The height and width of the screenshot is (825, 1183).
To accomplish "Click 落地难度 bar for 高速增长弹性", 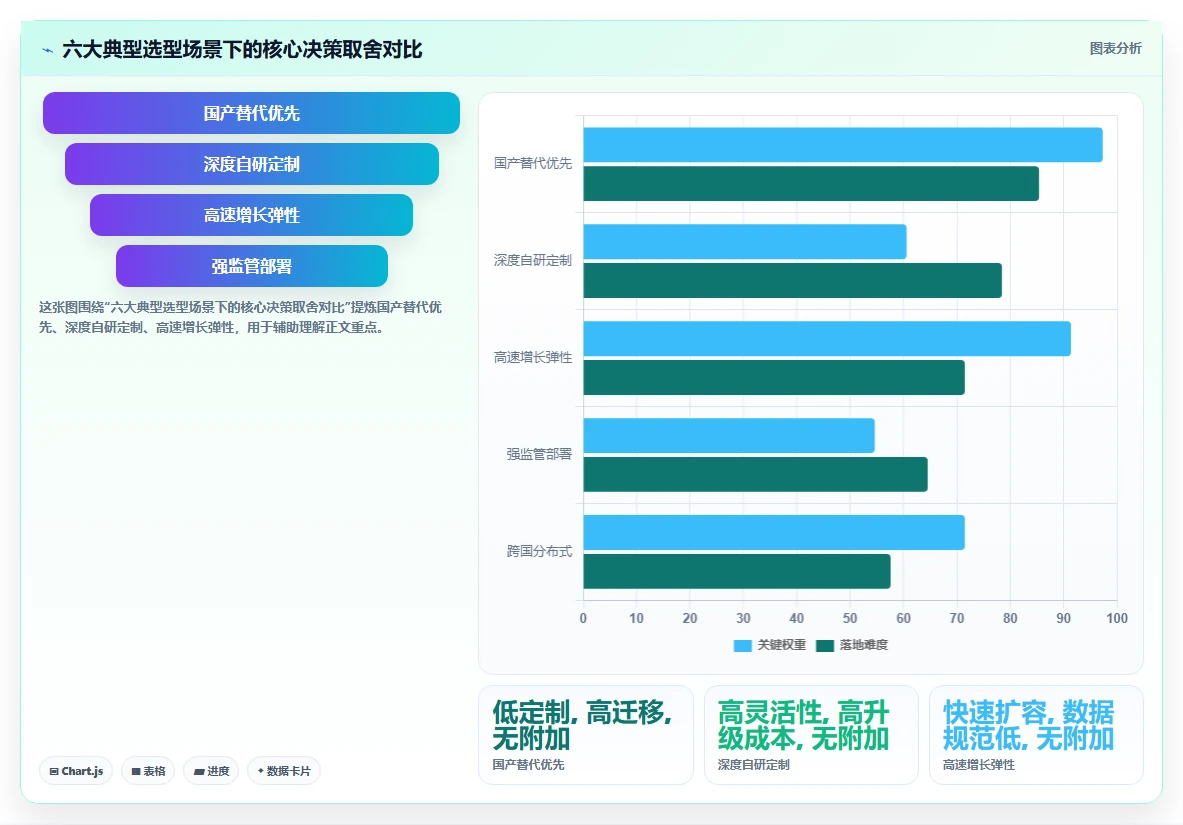I will click(x=774, y=377).
